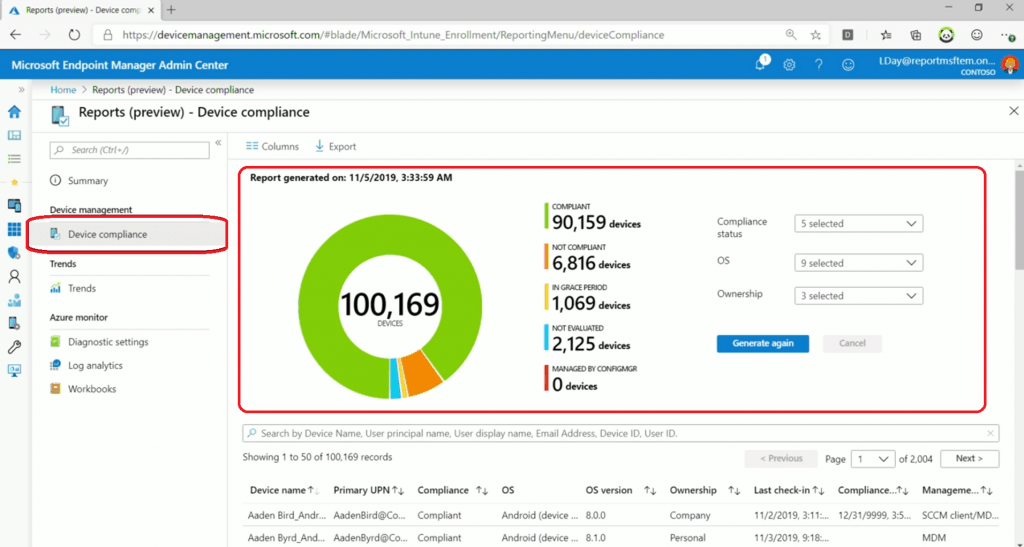Click the Home icon in left rail
The width and height of the screenshot is (1024, 547).
pyautogui.click(x=14, y=111)
